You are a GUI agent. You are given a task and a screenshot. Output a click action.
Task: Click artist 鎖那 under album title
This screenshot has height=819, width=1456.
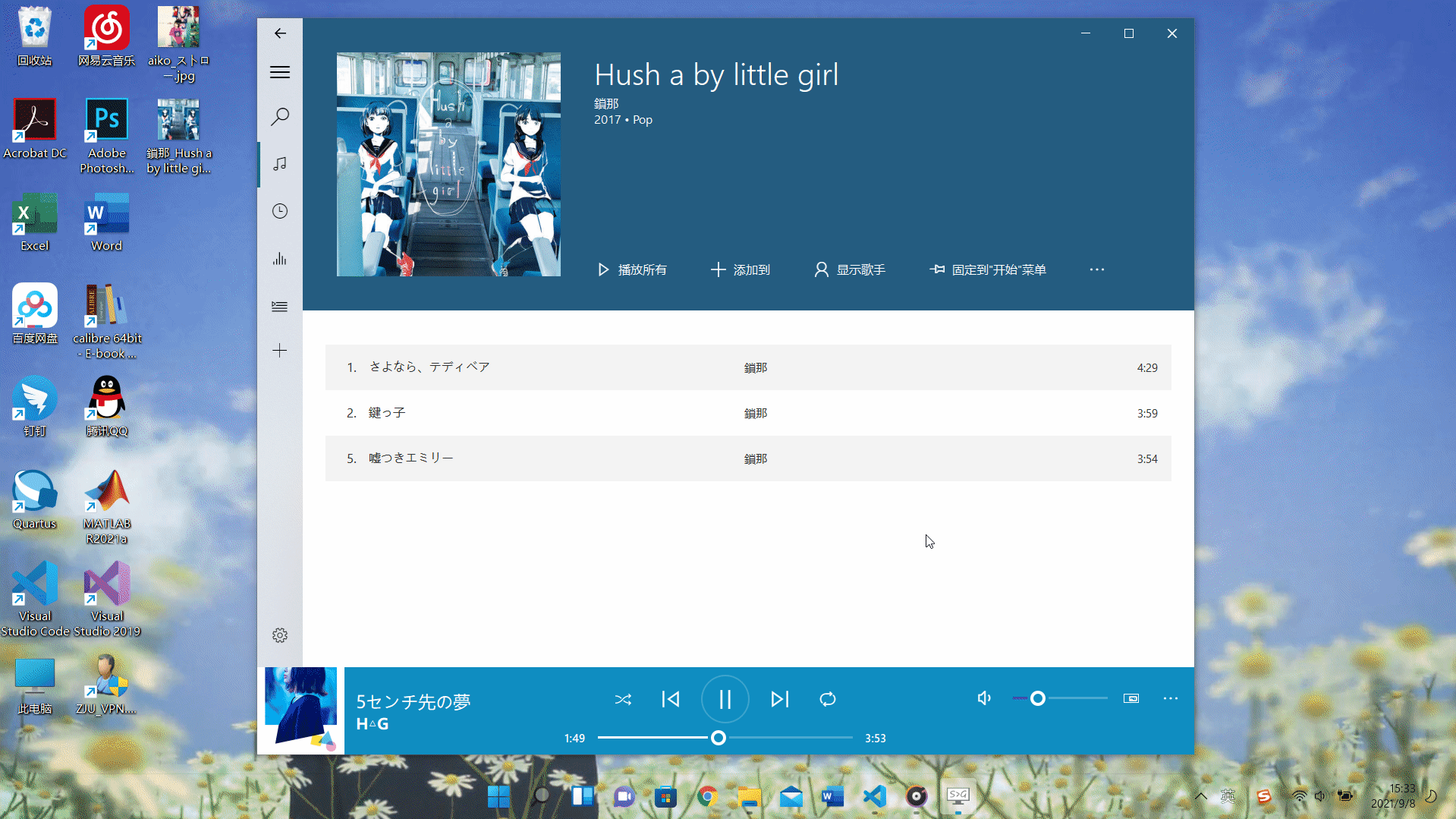(606, 103)
